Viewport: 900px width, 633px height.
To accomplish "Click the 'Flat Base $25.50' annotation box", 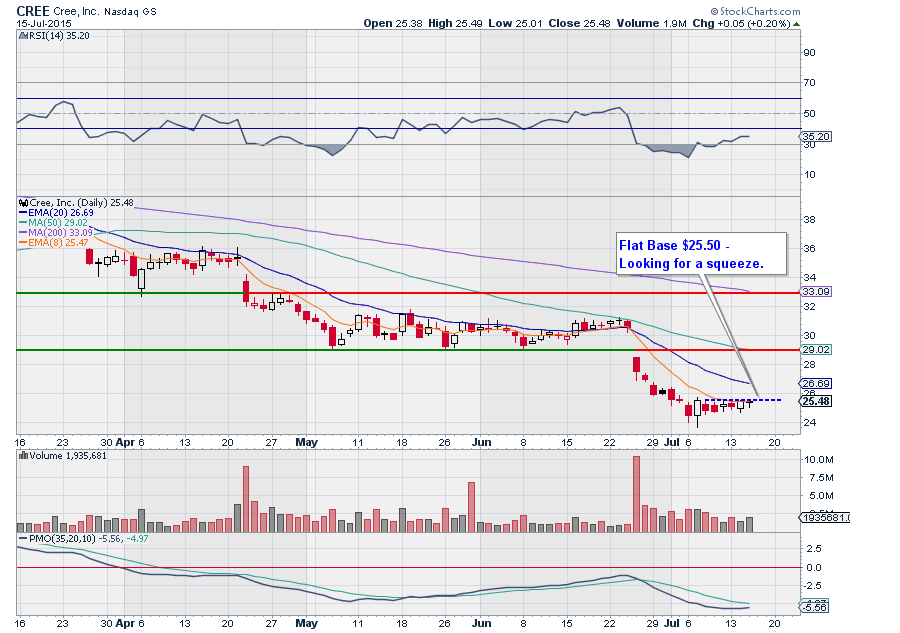I will [701, 254].
